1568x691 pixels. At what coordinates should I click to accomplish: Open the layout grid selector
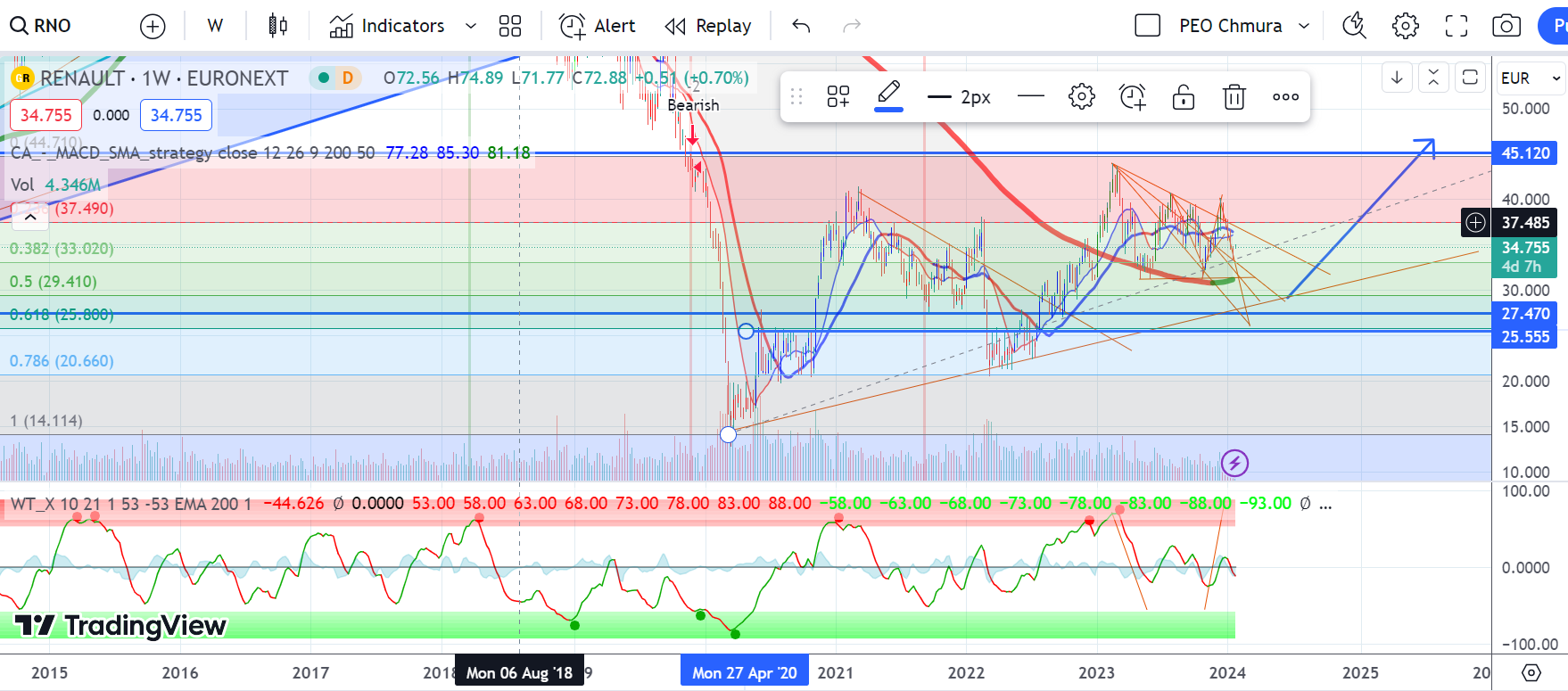point(510,26)
